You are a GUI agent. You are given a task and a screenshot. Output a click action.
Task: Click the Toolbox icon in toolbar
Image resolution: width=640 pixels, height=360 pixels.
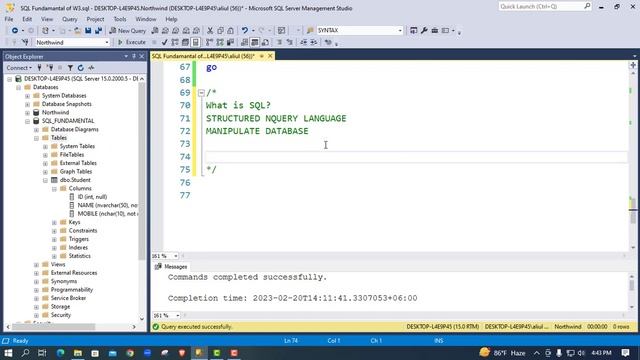coord(435,31)
